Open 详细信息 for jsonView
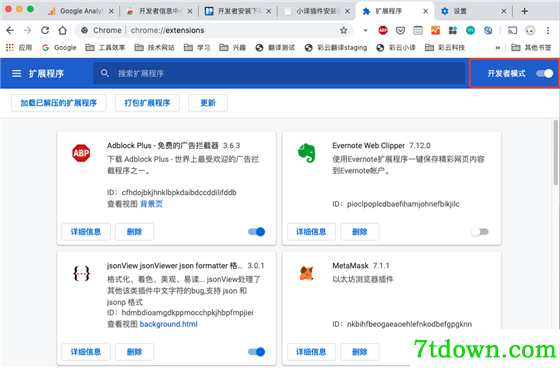The image size is (560, 368). [86, 352]
